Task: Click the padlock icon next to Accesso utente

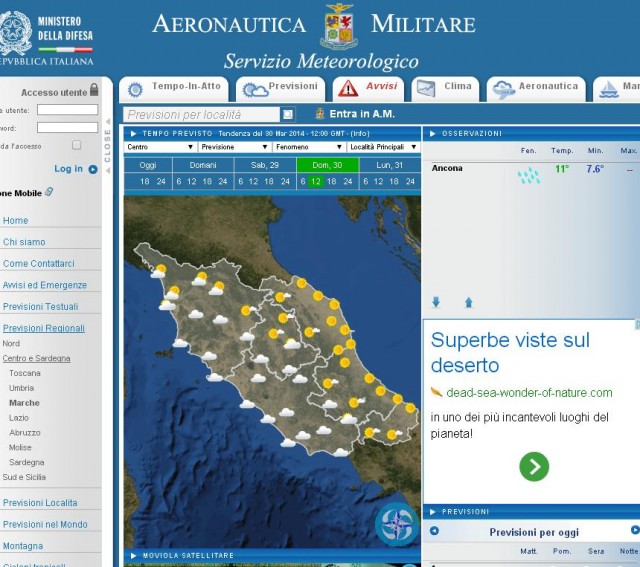Action: pyautogui.click(x=95, y=92)
